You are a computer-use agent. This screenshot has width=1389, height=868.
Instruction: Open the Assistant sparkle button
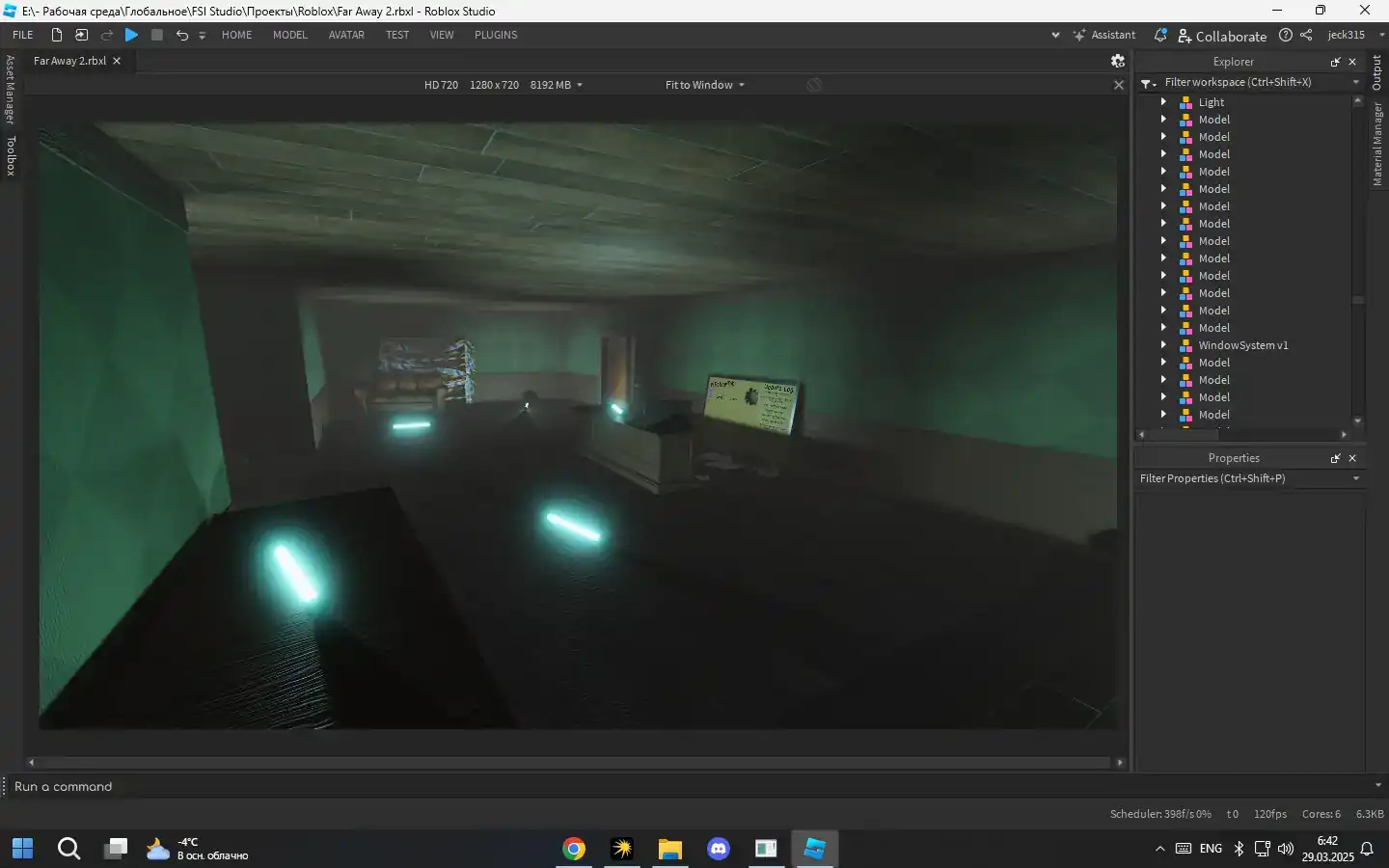[1104, 35]
